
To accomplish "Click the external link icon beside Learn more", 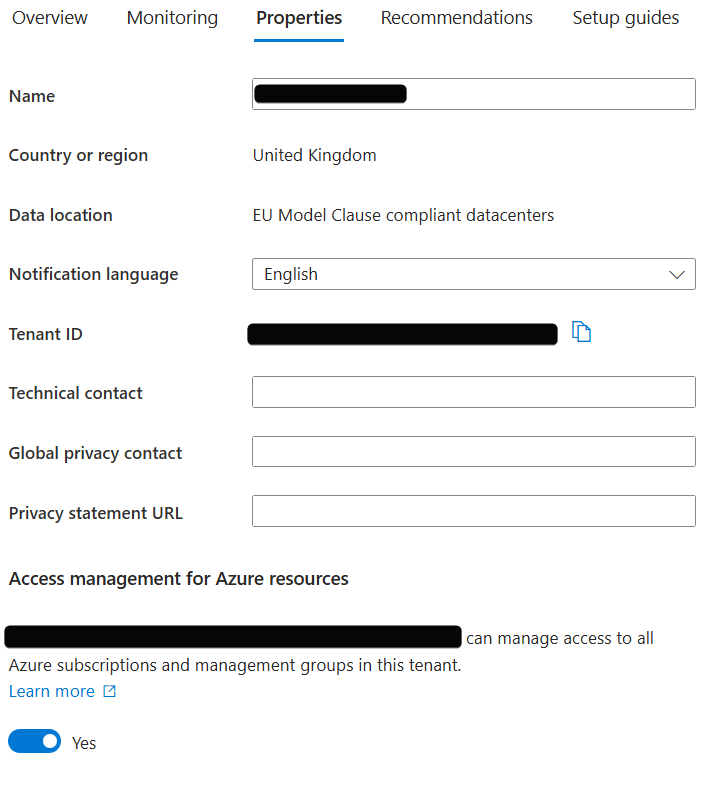I will (110, 692).
